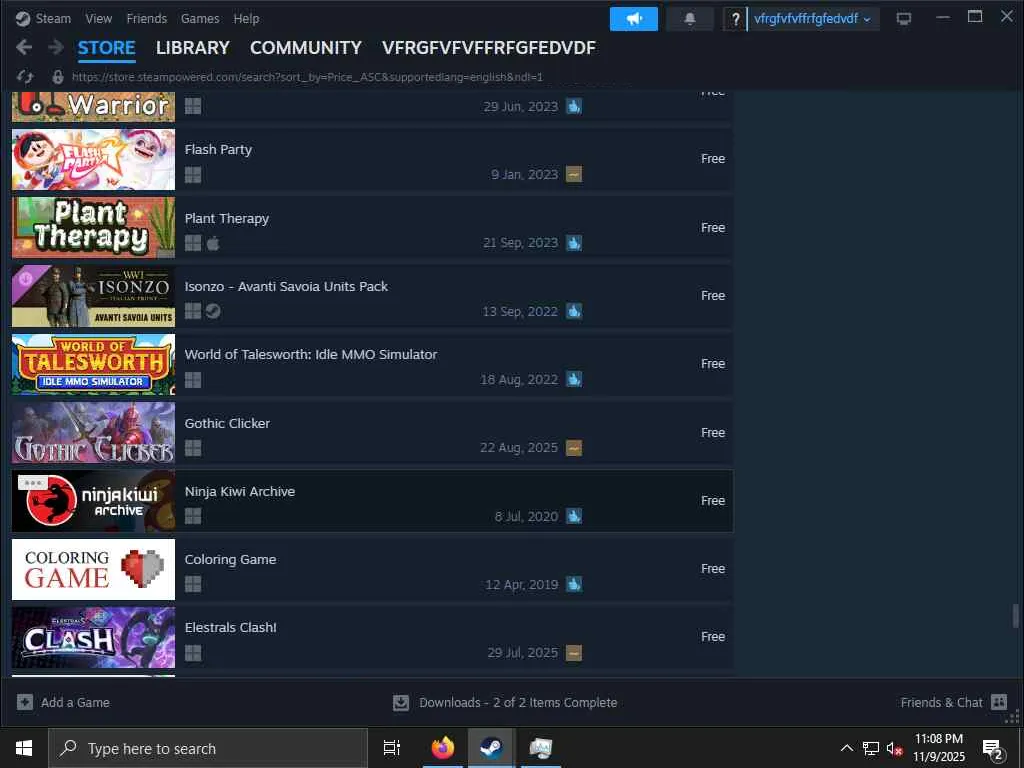Screen dimensions: 1024x768
Task: Click the mixed review icon for Elestrals Clash!
Action: pos(574,652)
